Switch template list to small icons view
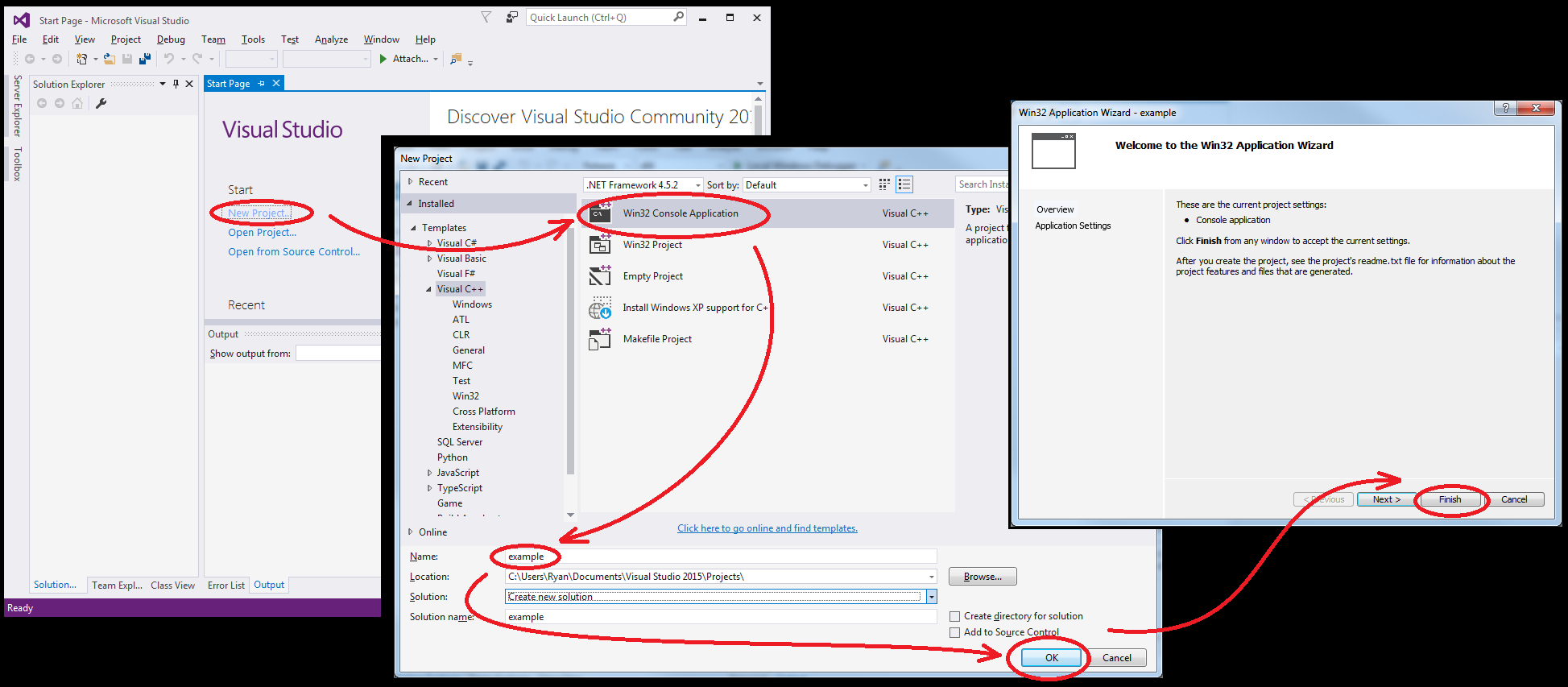Screen dimensions: 1568x687 tap(884, 184)
